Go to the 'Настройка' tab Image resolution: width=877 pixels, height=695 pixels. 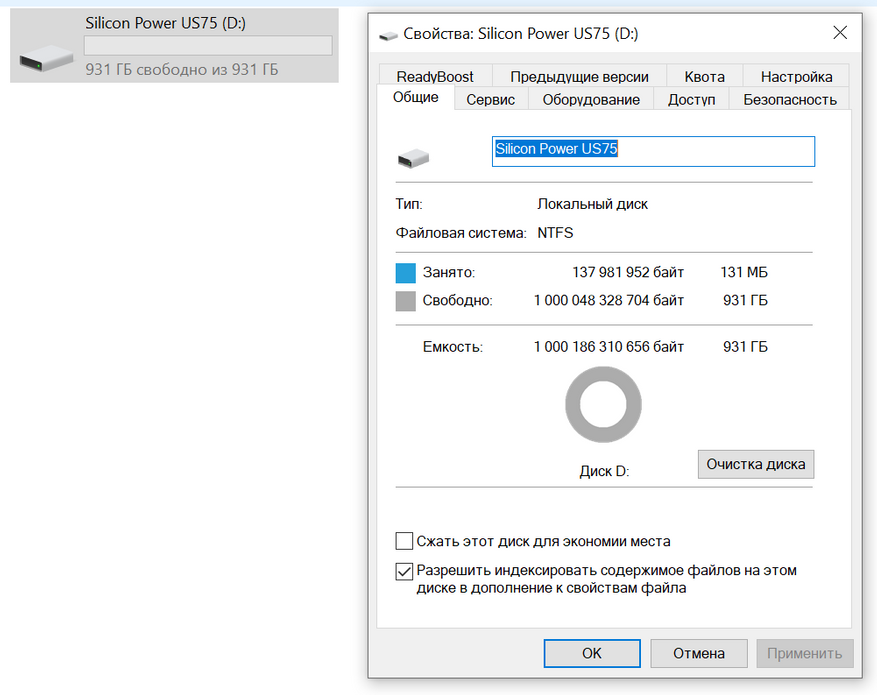click(796, 76)
